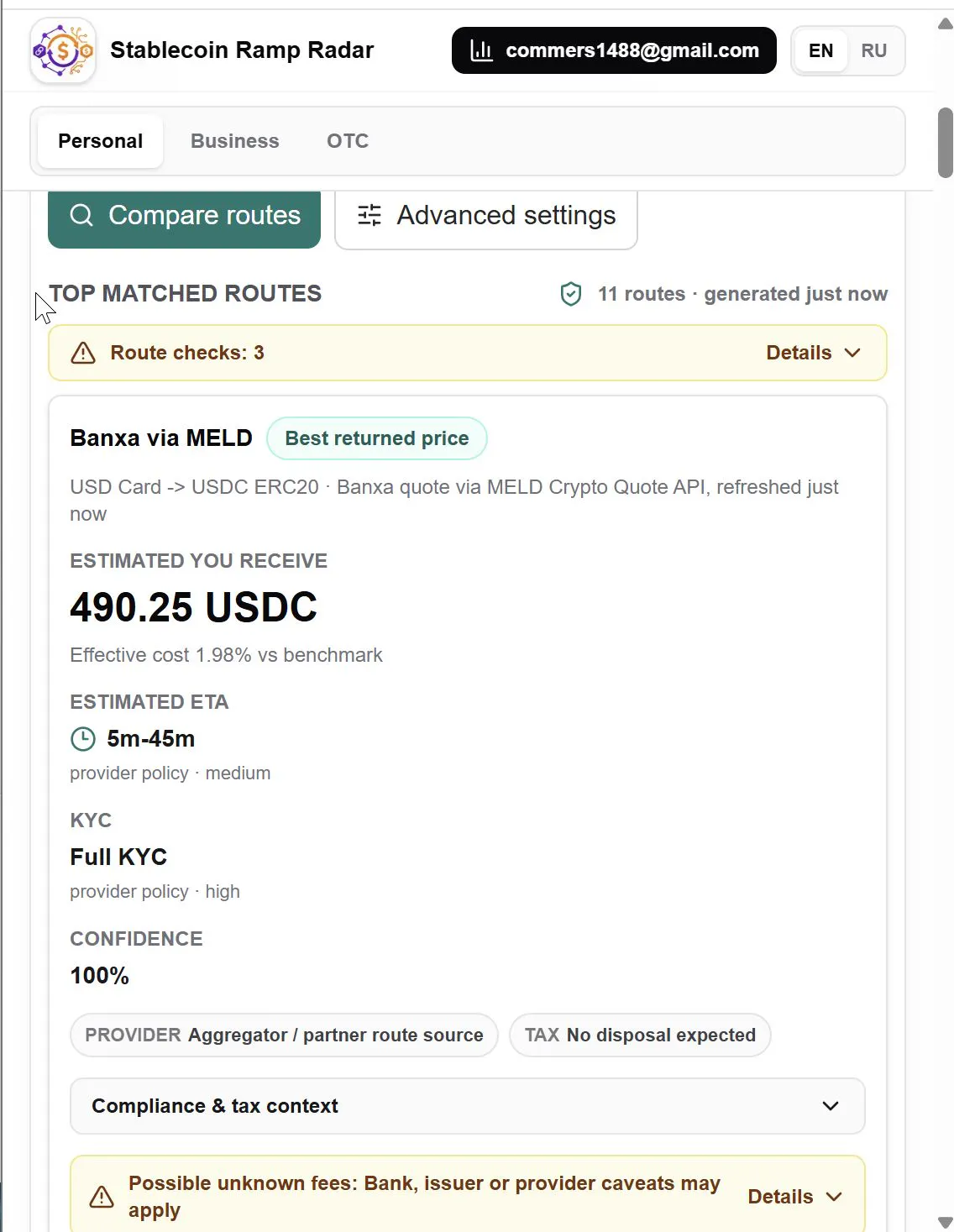Click the Route checks: 3 label
The width and height of the screenshot is (954, 1232).
pyautogui.click(x=187, y=353)
